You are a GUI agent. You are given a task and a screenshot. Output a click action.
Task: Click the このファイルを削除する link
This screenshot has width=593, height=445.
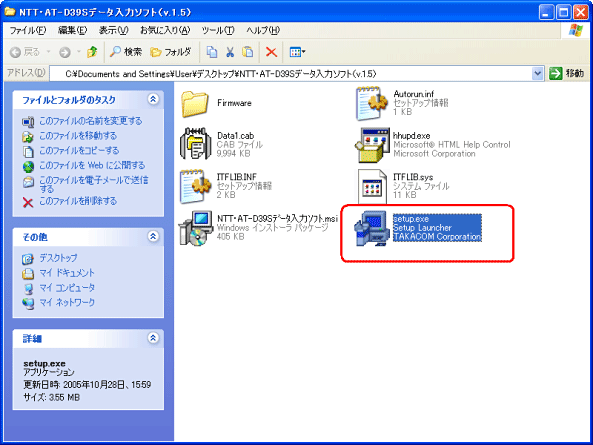pyautogui.click(x=78, y=201)
